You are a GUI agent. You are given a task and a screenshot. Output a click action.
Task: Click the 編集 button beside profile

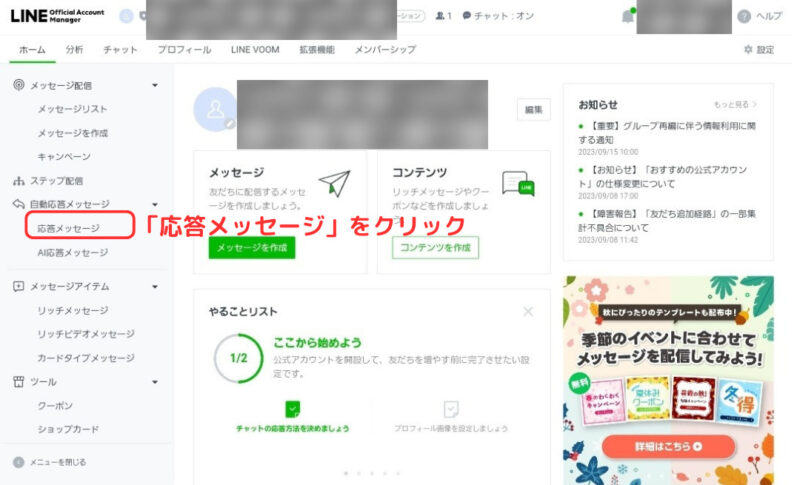pyautogui.click(x=534, y=110)
